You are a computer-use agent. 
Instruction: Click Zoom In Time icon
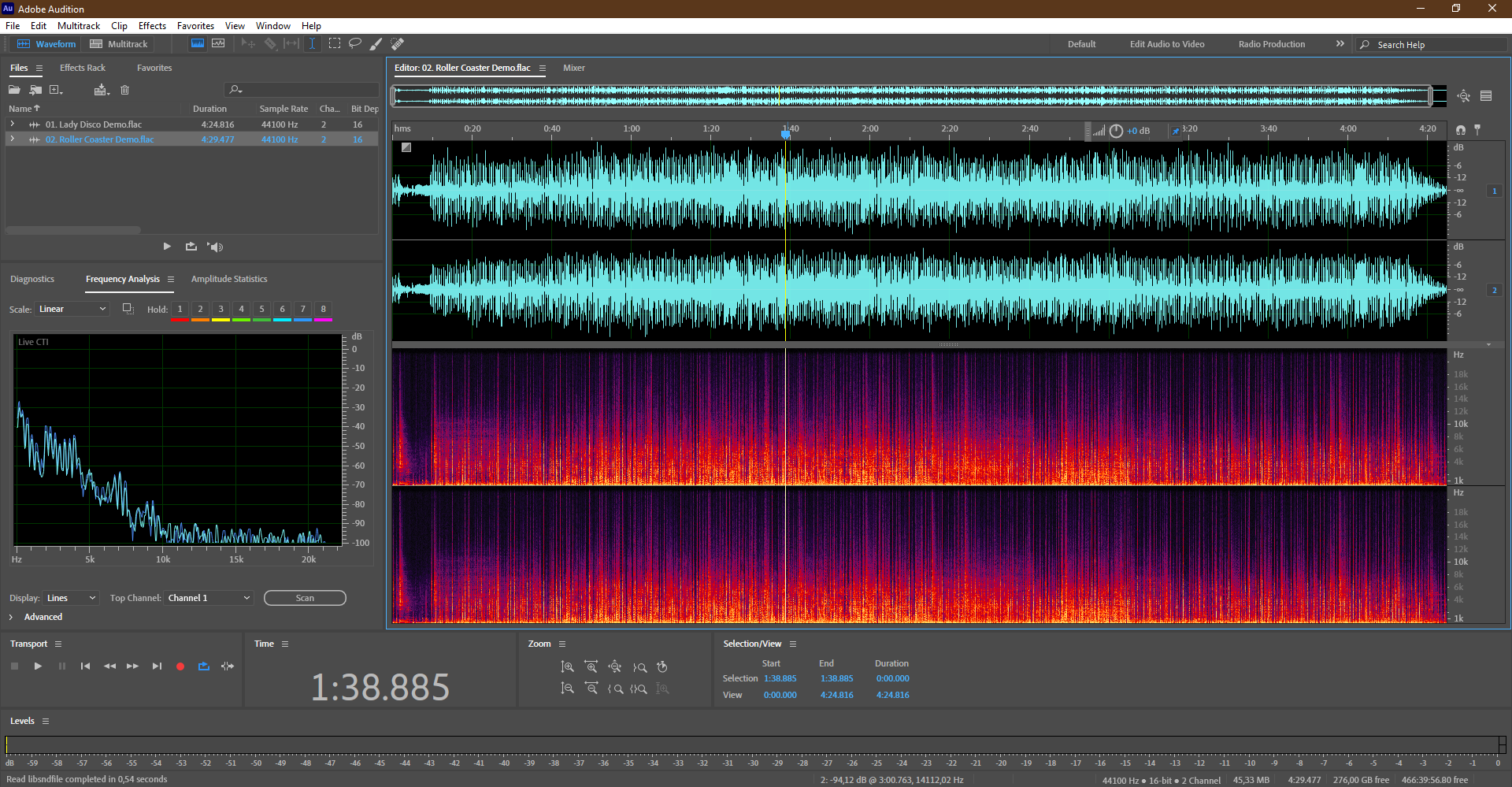coord(591,666)
